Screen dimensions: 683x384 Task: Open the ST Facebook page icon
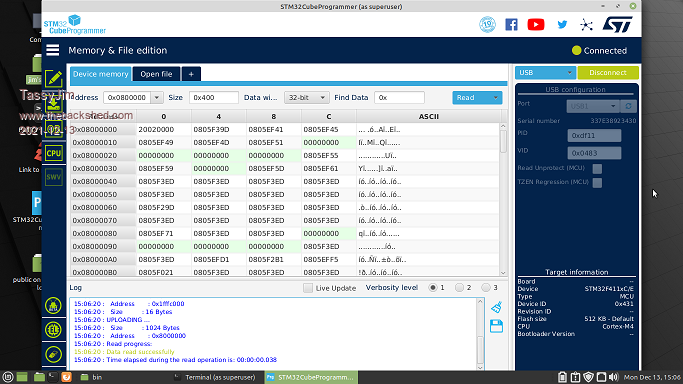pos(511,25)
